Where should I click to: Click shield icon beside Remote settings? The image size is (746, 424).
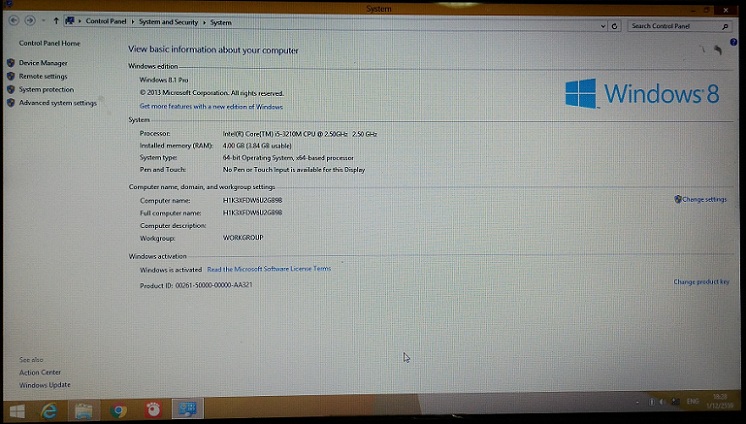click(x=11, y=76)
